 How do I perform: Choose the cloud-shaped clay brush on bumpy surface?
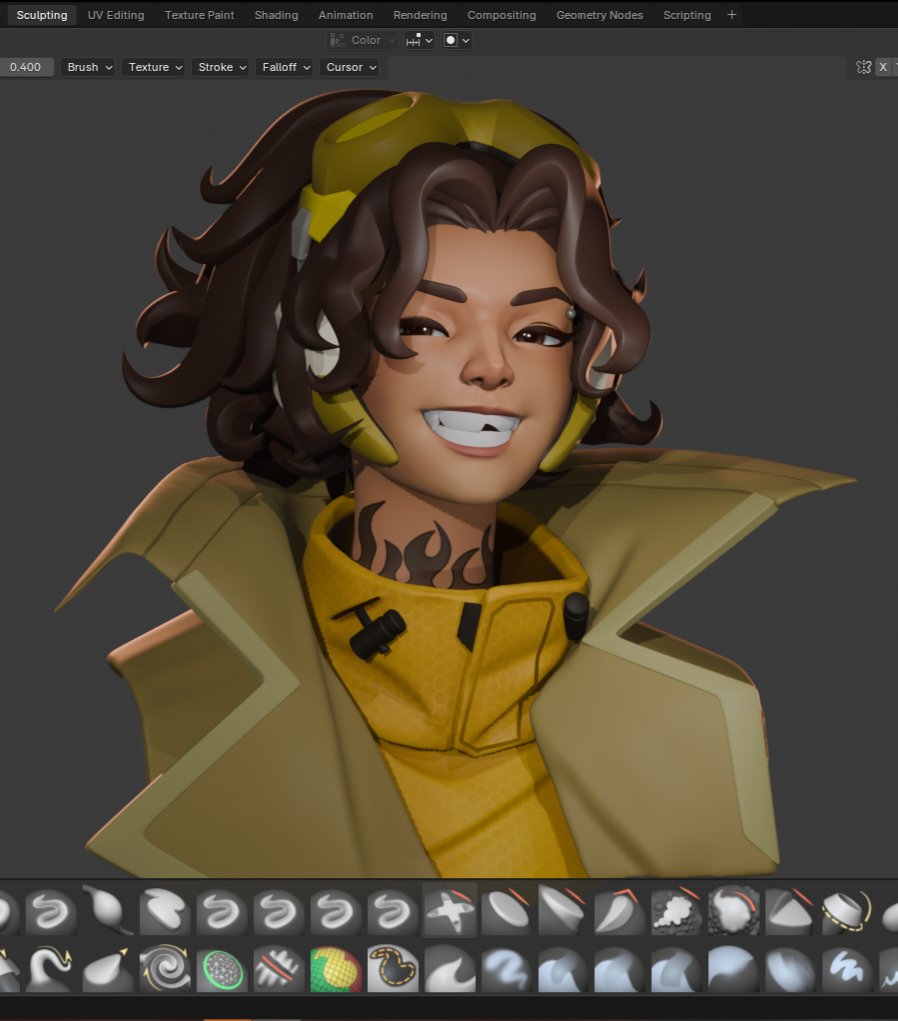[x=676, y=910]
